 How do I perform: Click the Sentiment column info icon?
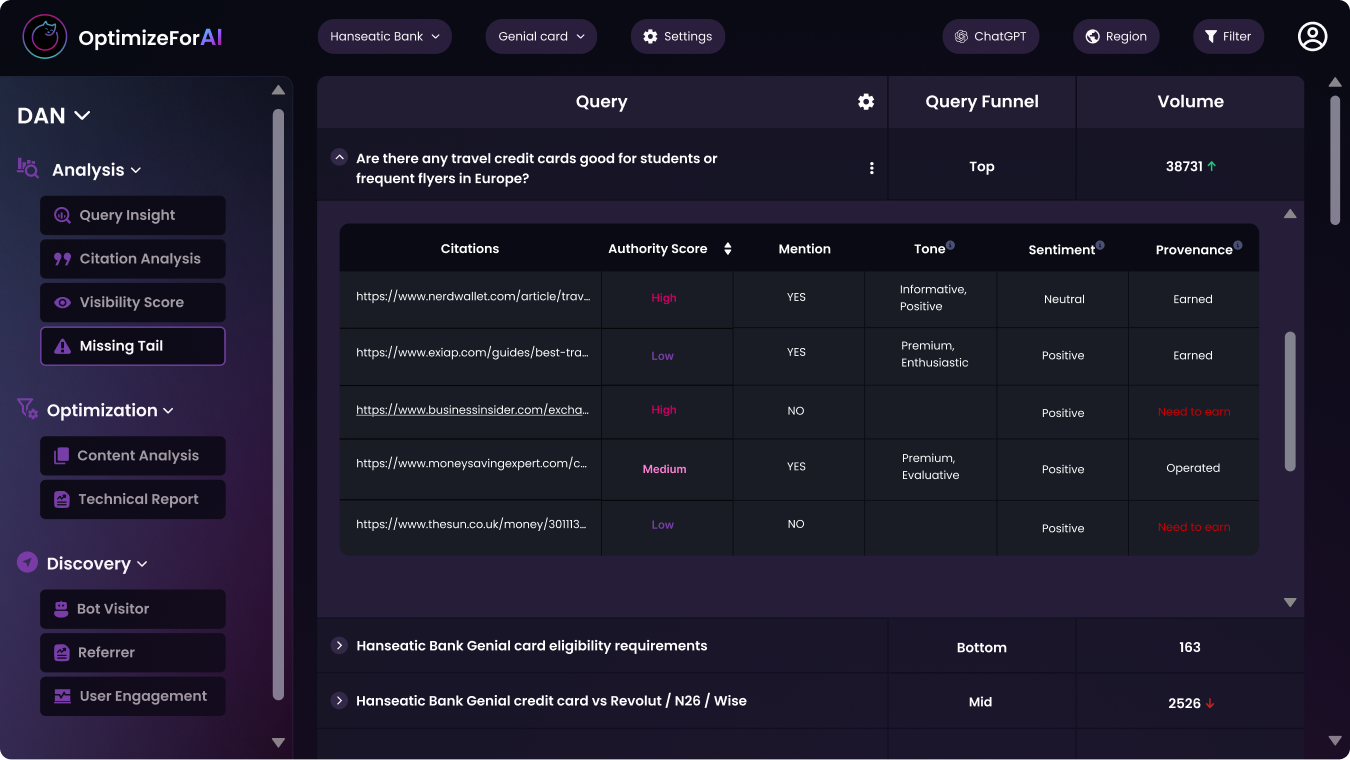(x=1100, y=245)
